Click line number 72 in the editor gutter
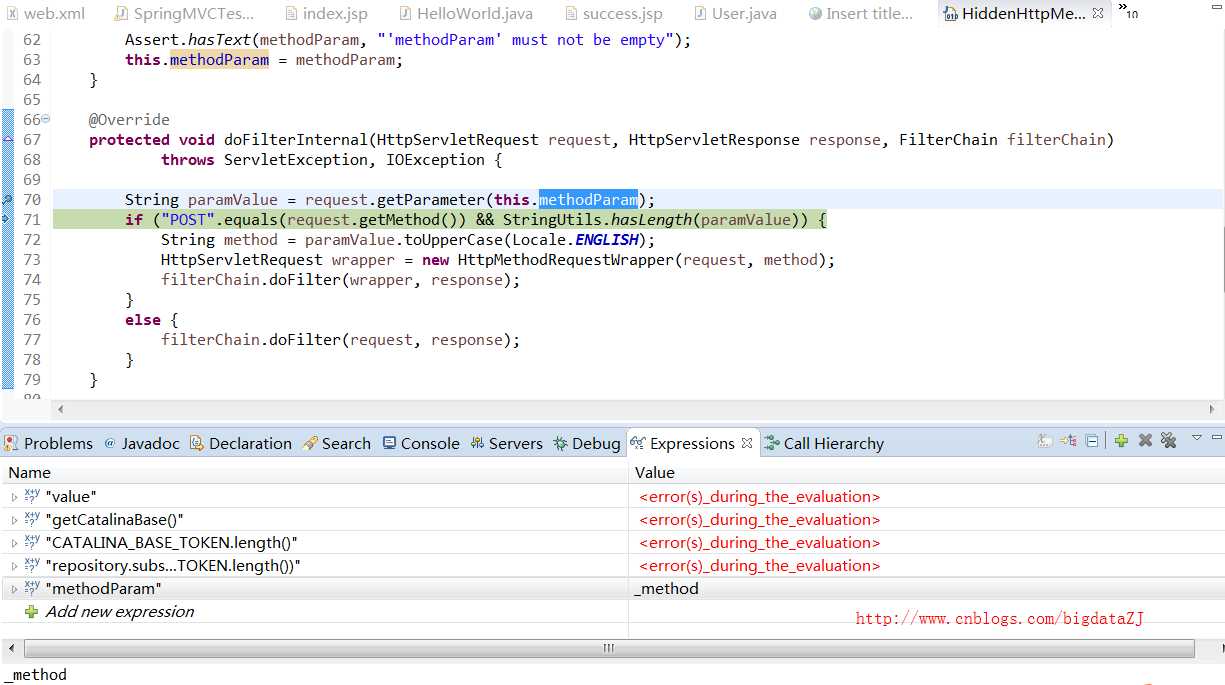Viewport: 1225px width, 685px height. (x=32, y=240)
